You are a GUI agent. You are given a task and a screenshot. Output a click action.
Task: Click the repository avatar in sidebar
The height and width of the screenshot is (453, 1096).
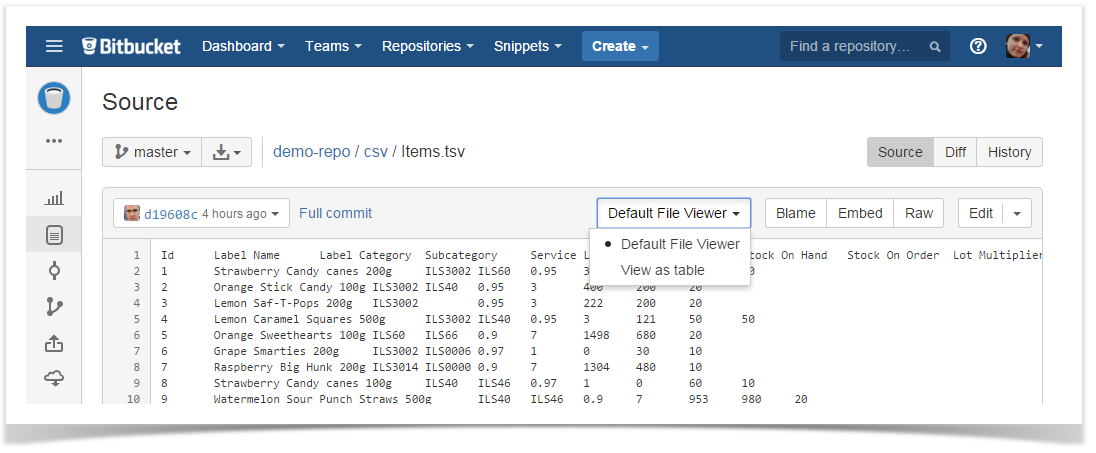coord(54,98)
